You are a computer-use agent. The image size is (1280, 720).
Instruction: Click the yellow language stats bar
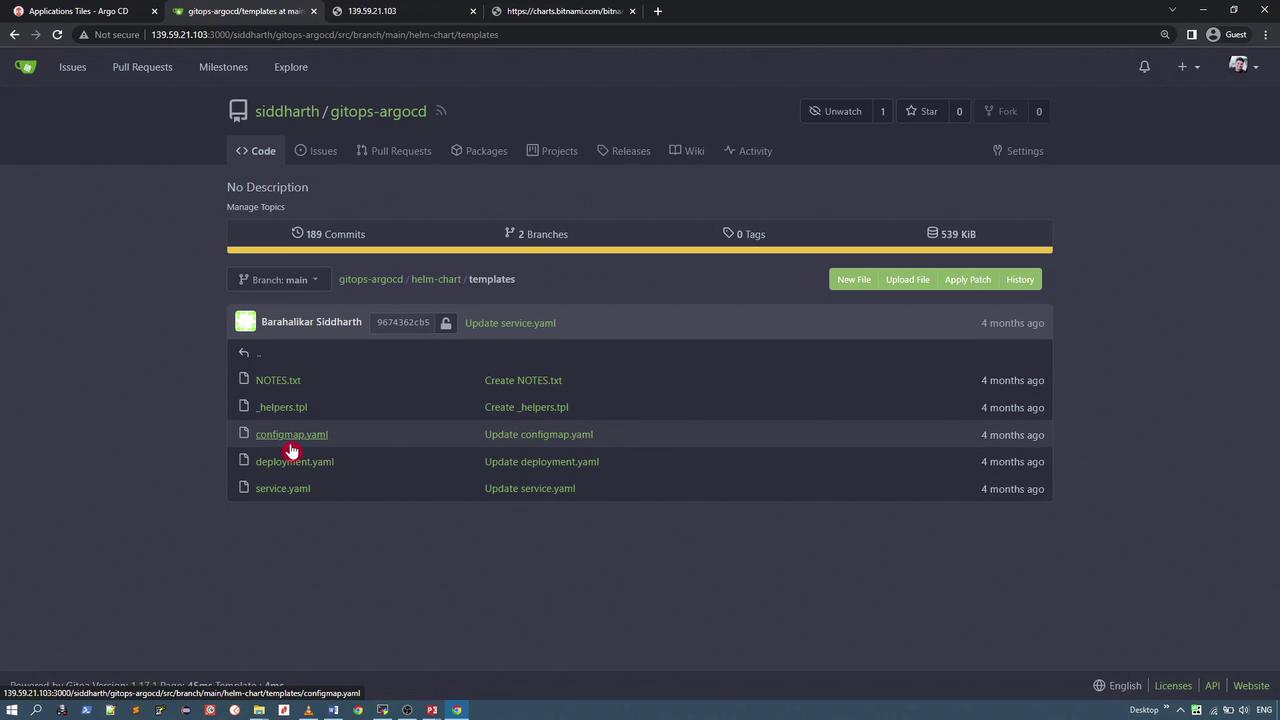[639, 250]
